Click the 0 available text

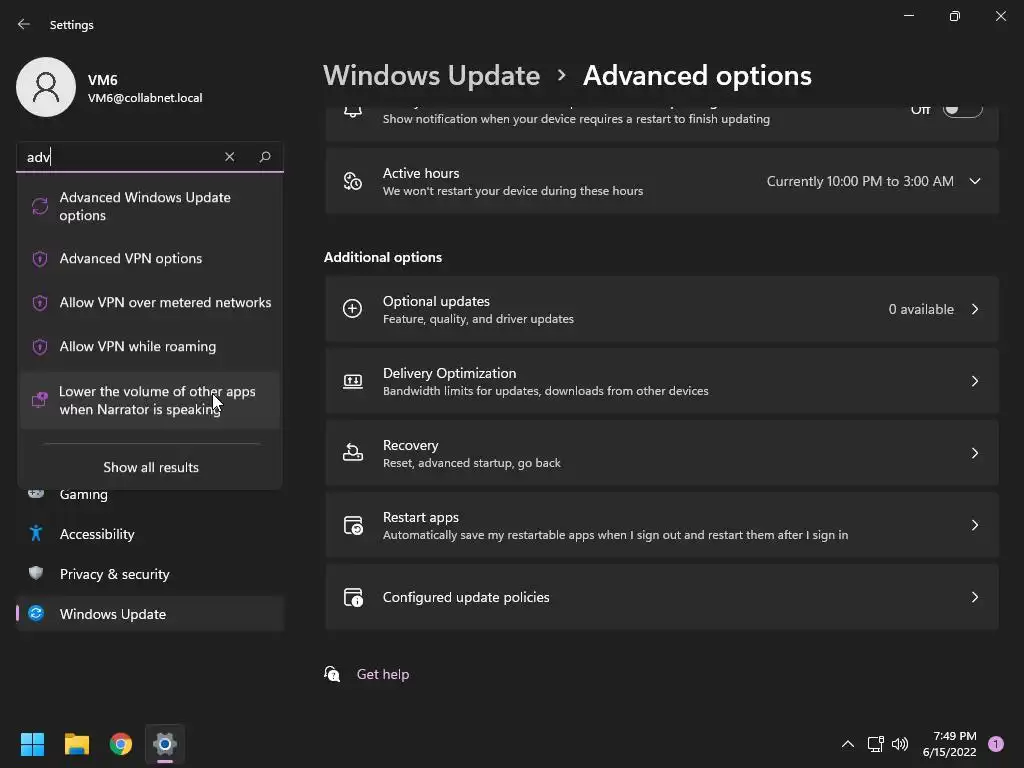921,310
